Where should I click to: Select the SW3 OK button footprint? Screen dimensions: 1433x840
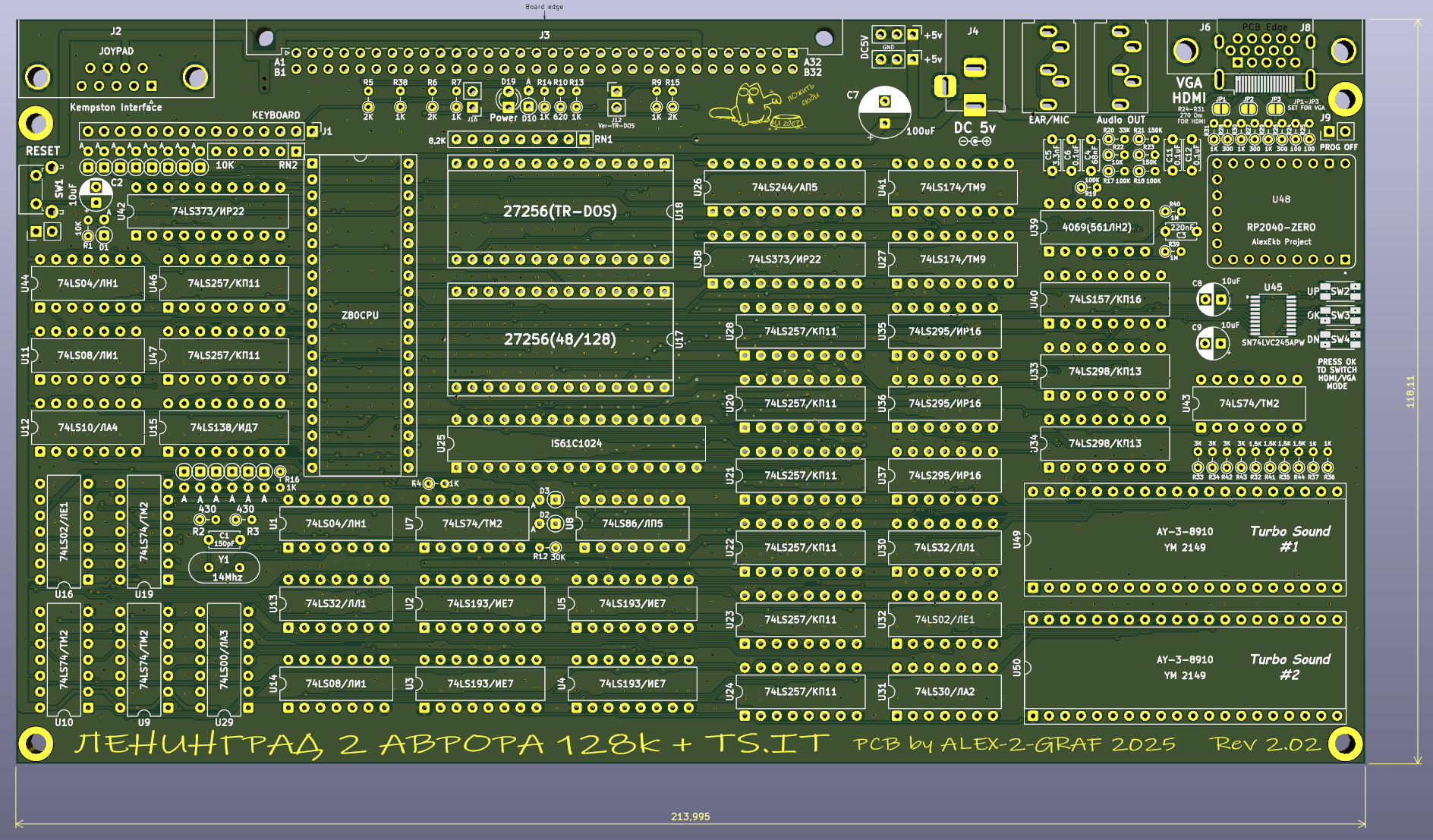click(x=1340, y=315)
